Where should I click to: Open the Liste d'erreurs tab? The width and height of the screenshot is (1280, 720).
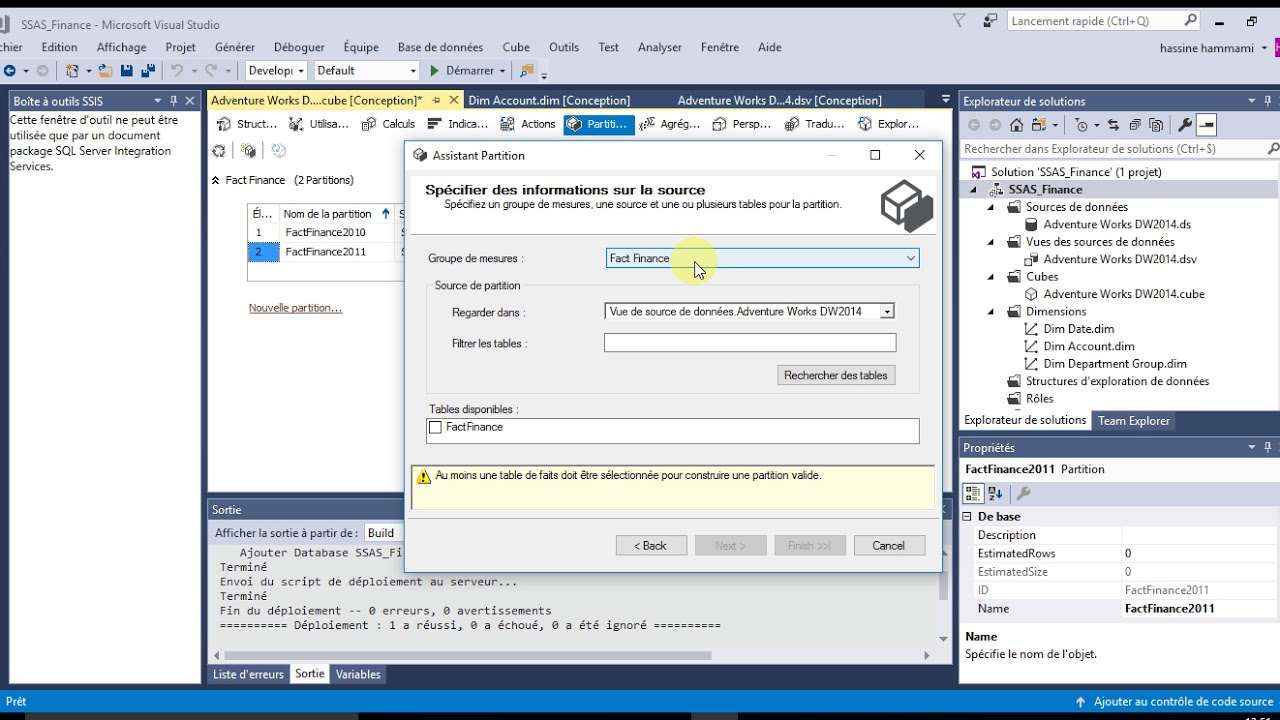[x=248, y=674]
